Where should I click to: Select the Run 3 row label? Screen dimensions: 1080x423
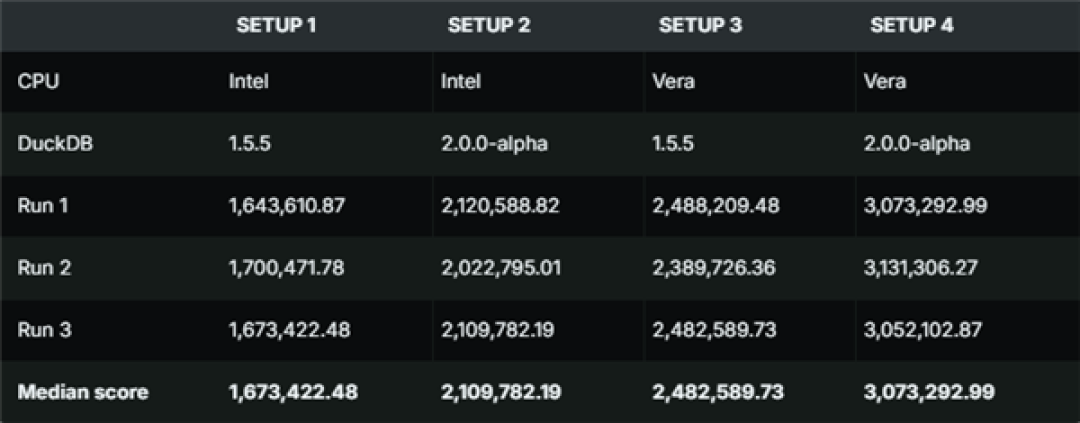44,330
